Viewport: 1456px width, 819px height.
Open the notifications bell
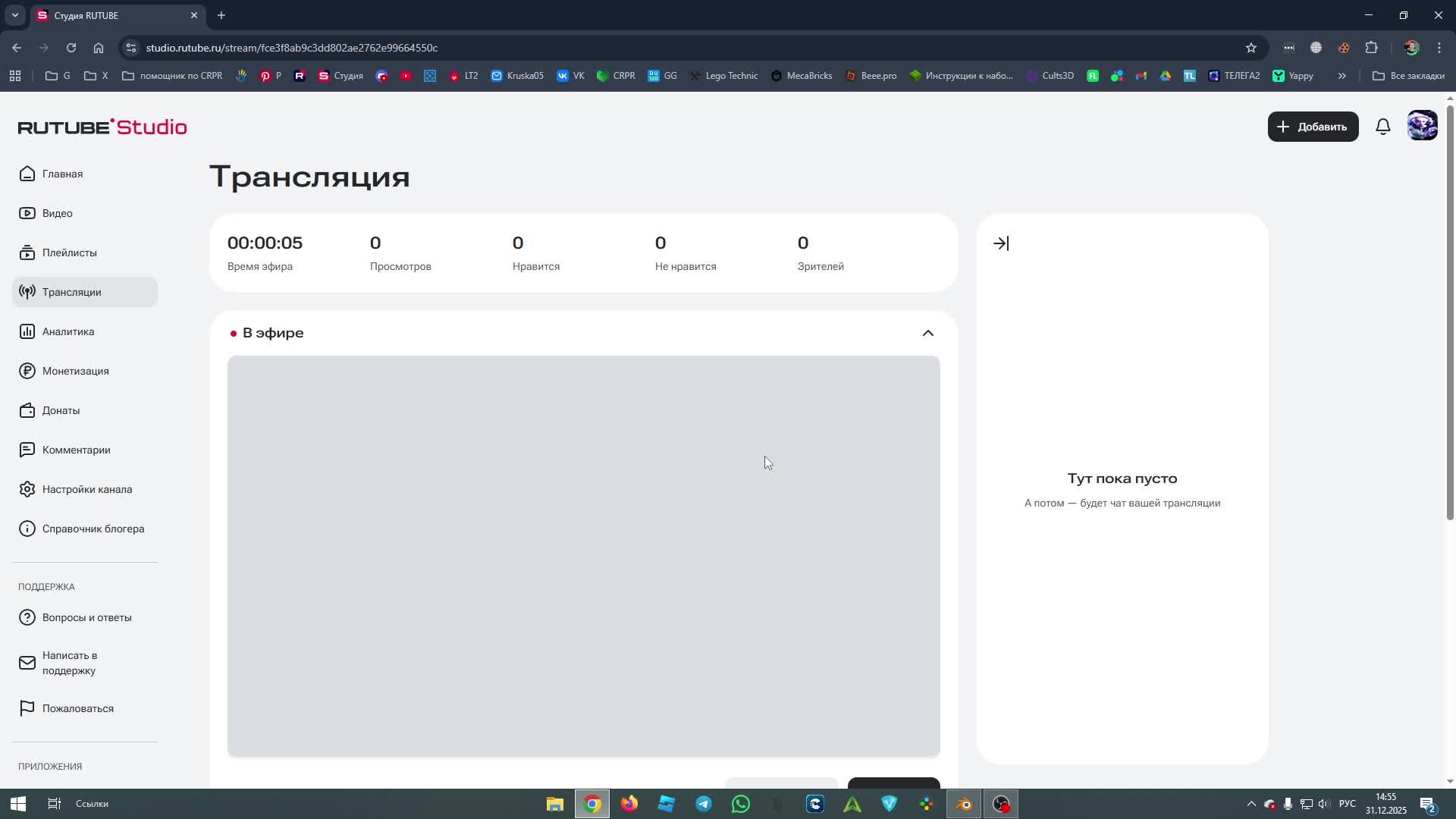tap(1383, 127)
